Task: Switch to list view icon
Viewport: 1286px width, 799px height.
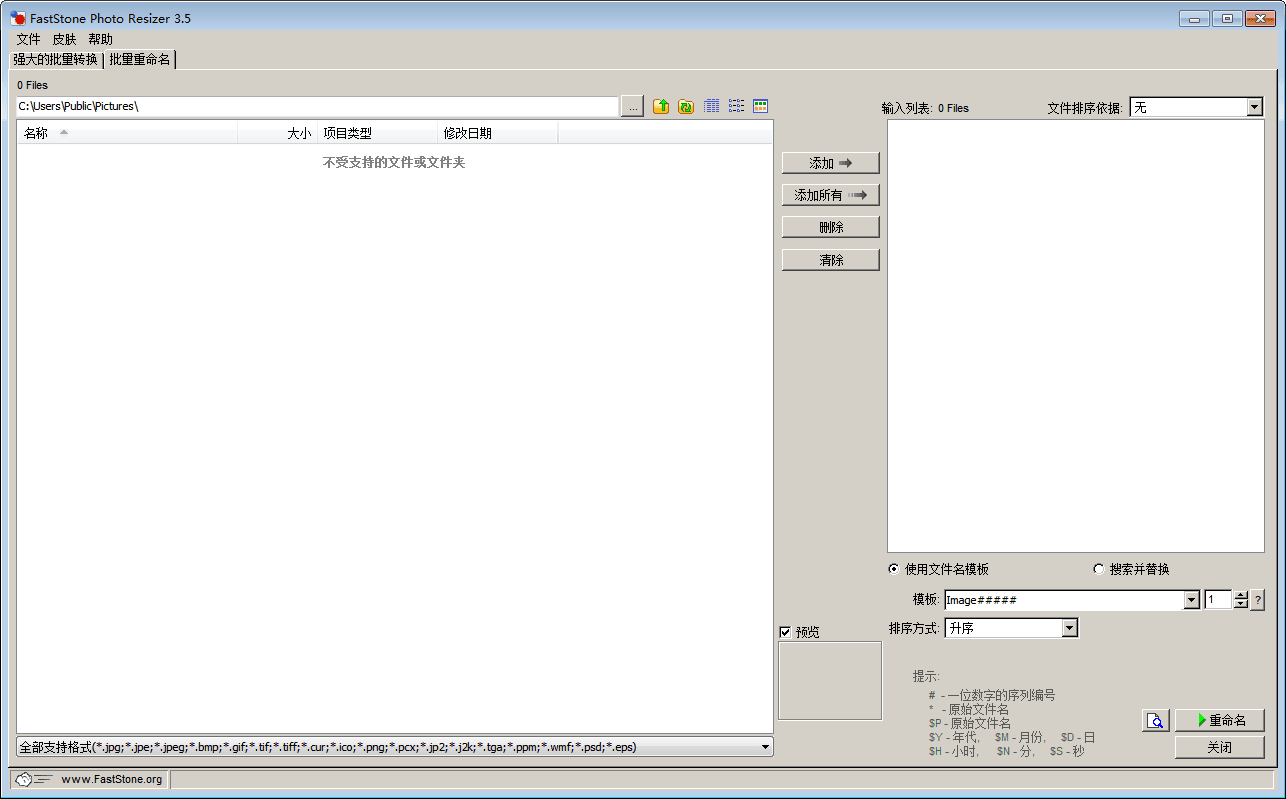Action: [736, 106]
